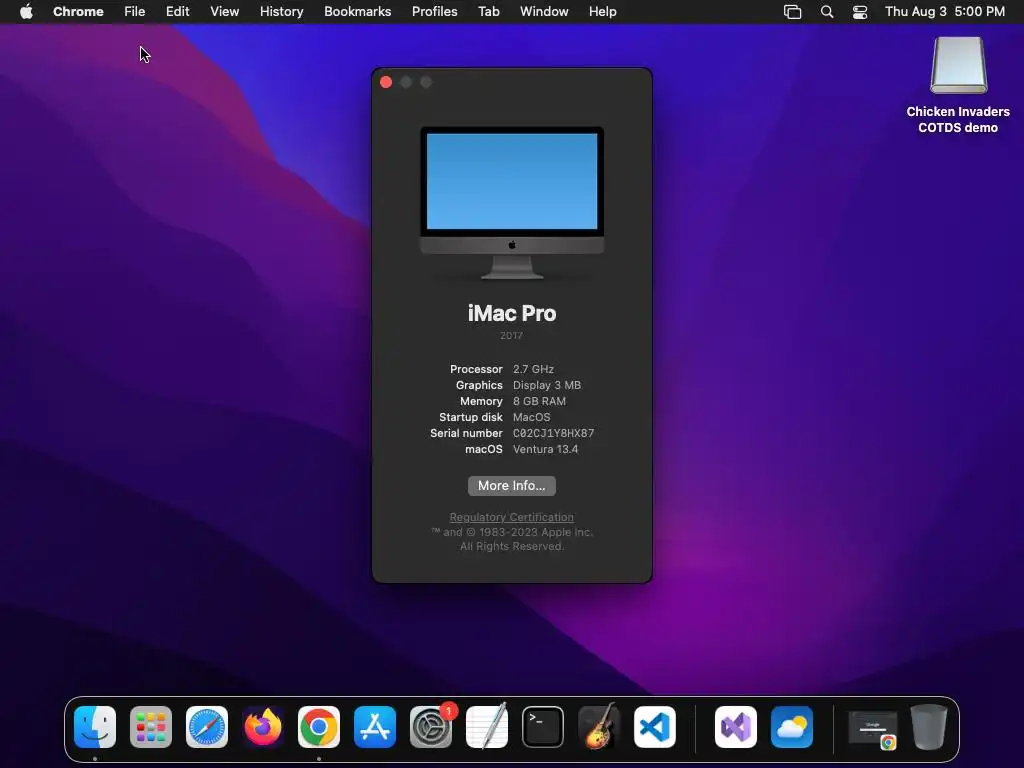Viewport: 1024px width, 768px height.
Task: Open the File menu
Action: [135, 11]
